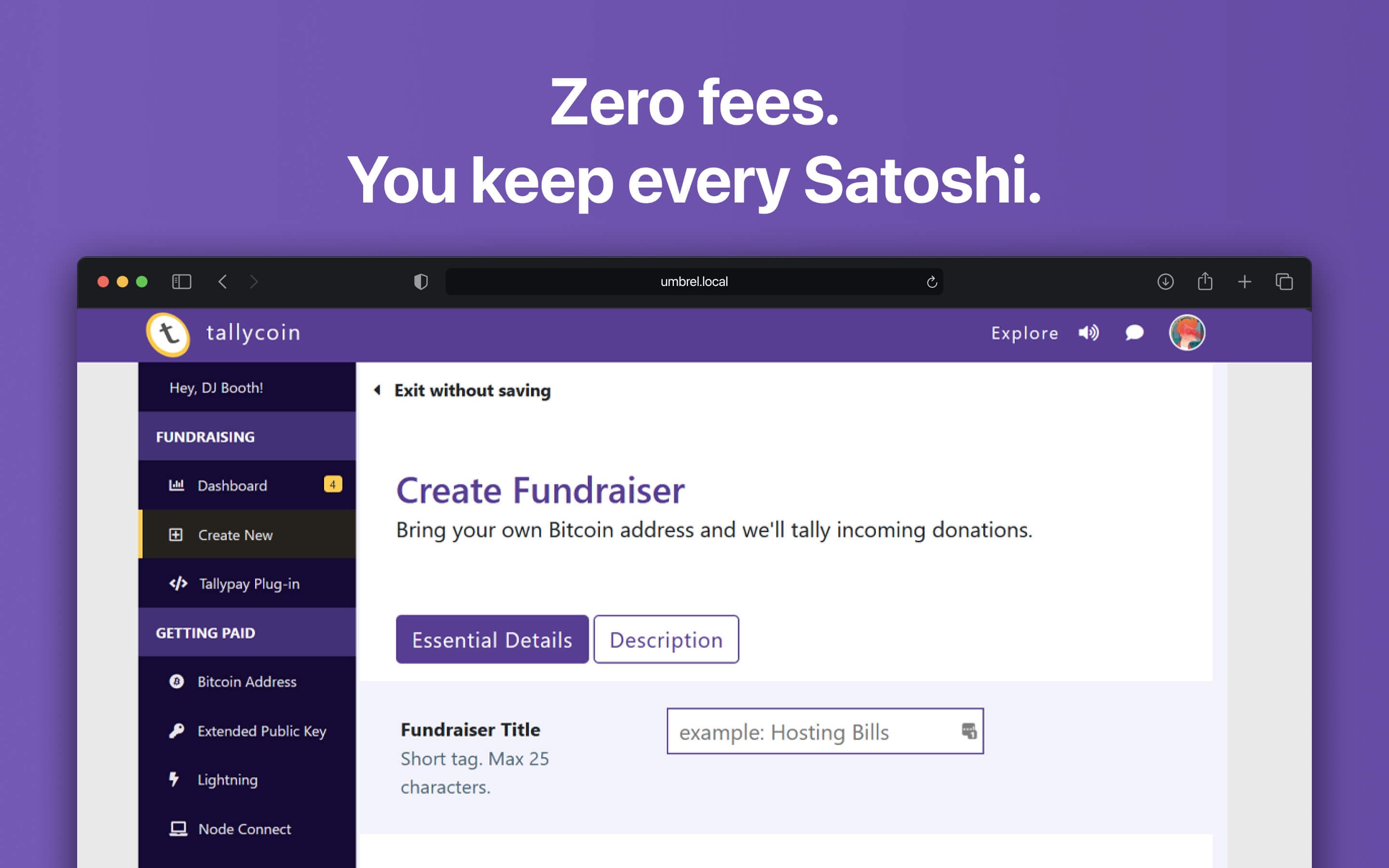Toggle the shield privacy icon in address bar

coord(419,282)
